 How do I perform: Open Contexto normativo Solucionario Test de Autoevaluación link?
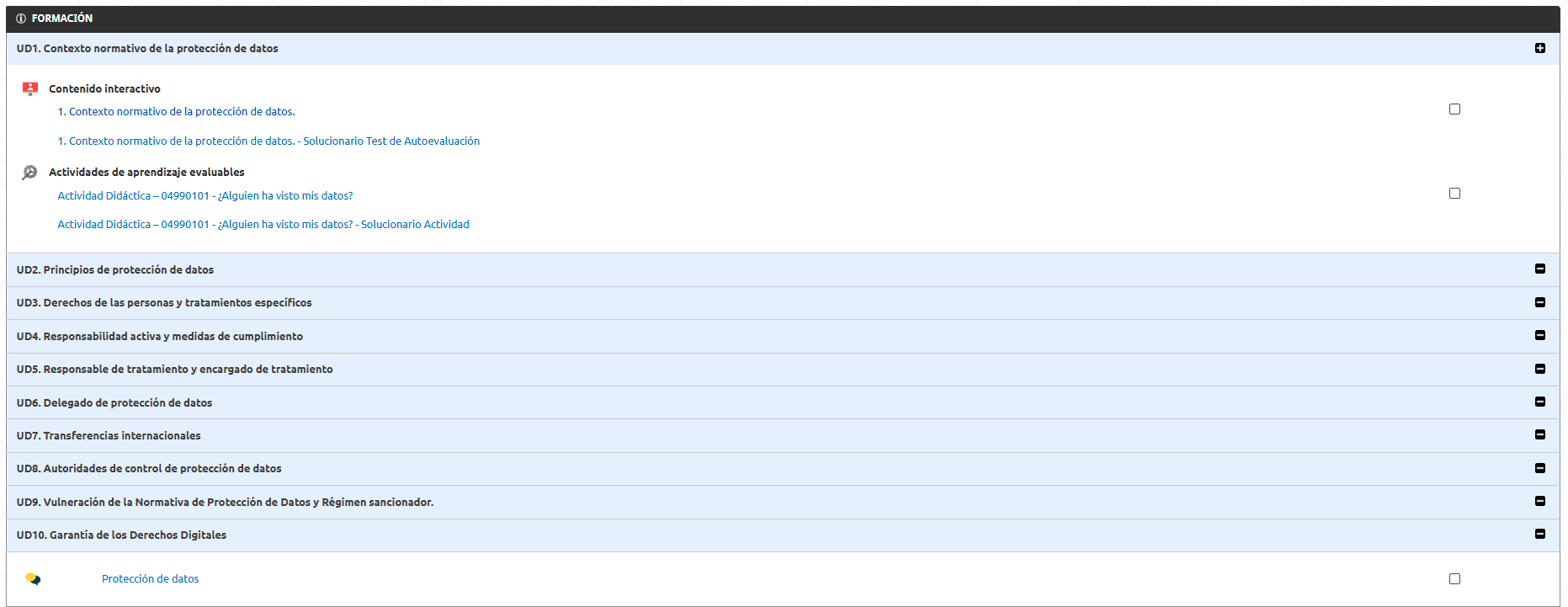tap(268, 141)
